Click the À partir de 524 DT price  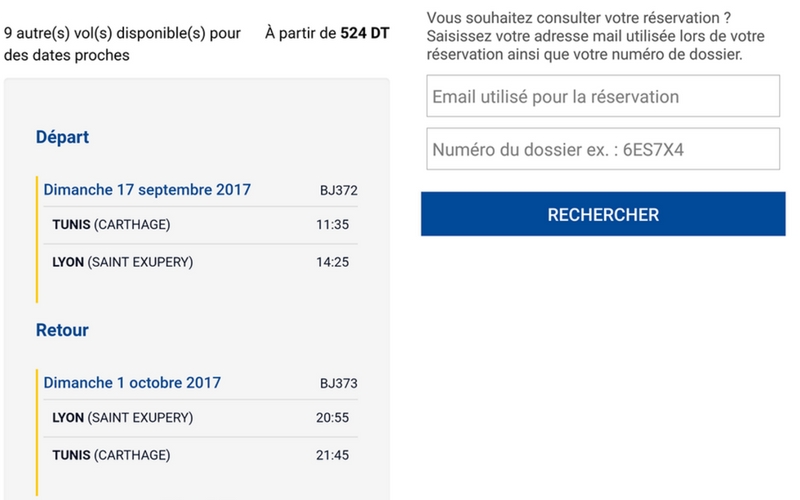(x=327, y=33)
